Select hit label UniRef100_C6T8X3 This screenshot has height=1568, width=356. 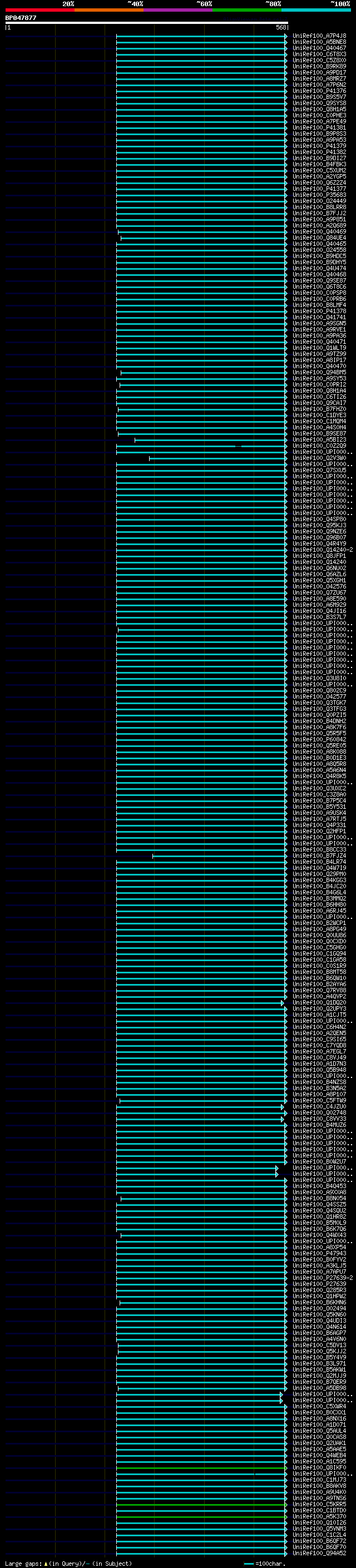click(319, 54)
